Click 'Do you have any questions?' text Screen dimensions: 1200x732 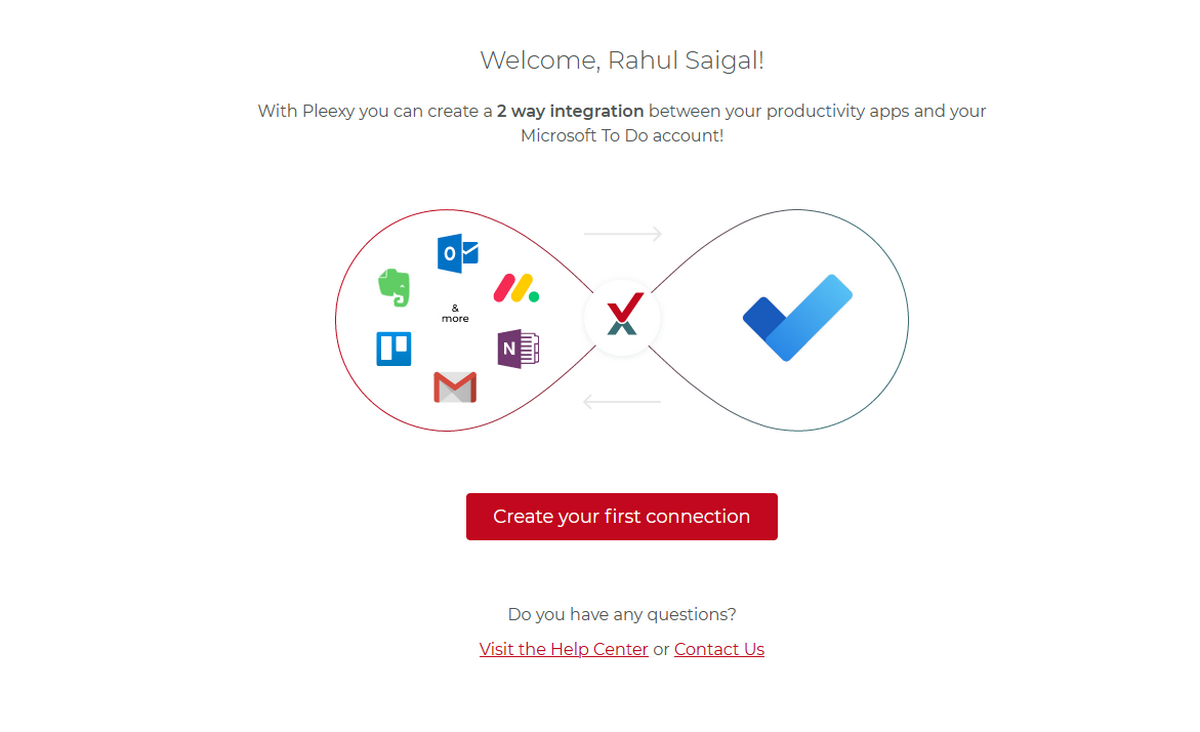[x=622, y=614]
